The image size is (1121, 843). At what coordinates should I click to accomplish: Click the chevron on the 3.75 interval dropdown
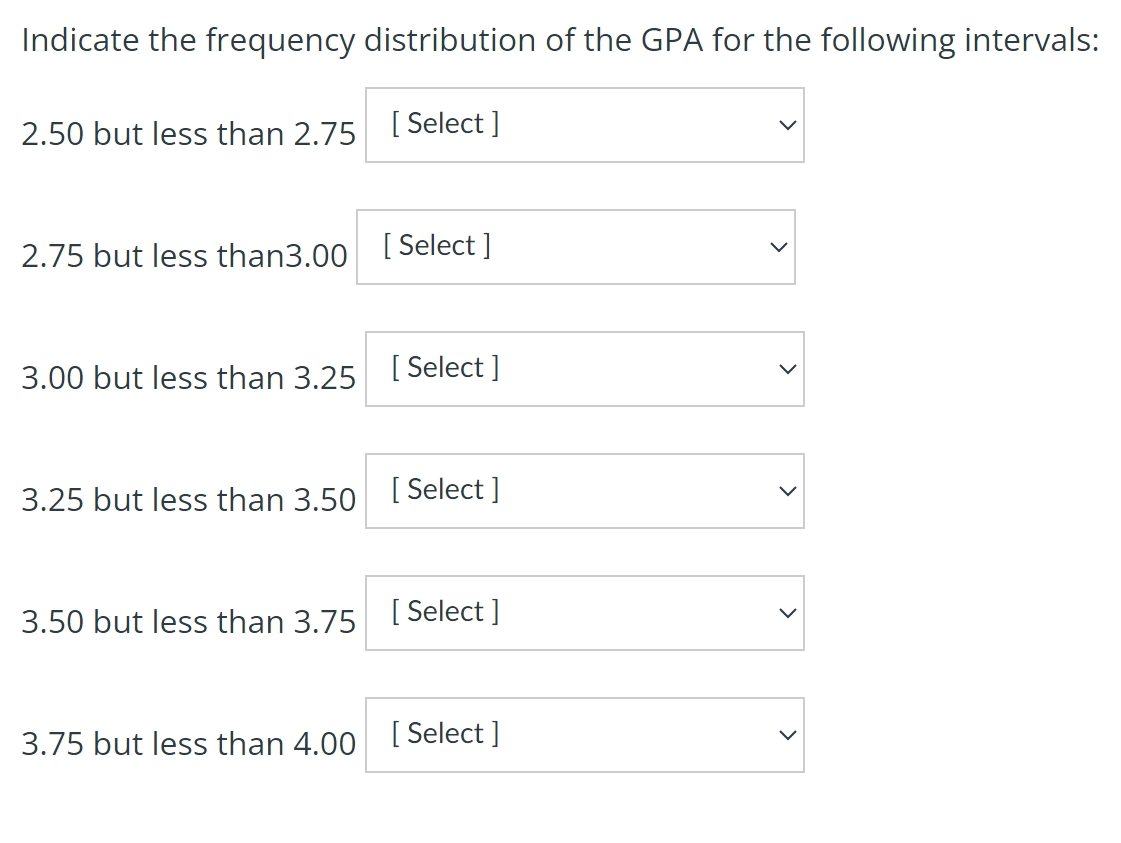[x=788, y=734]
